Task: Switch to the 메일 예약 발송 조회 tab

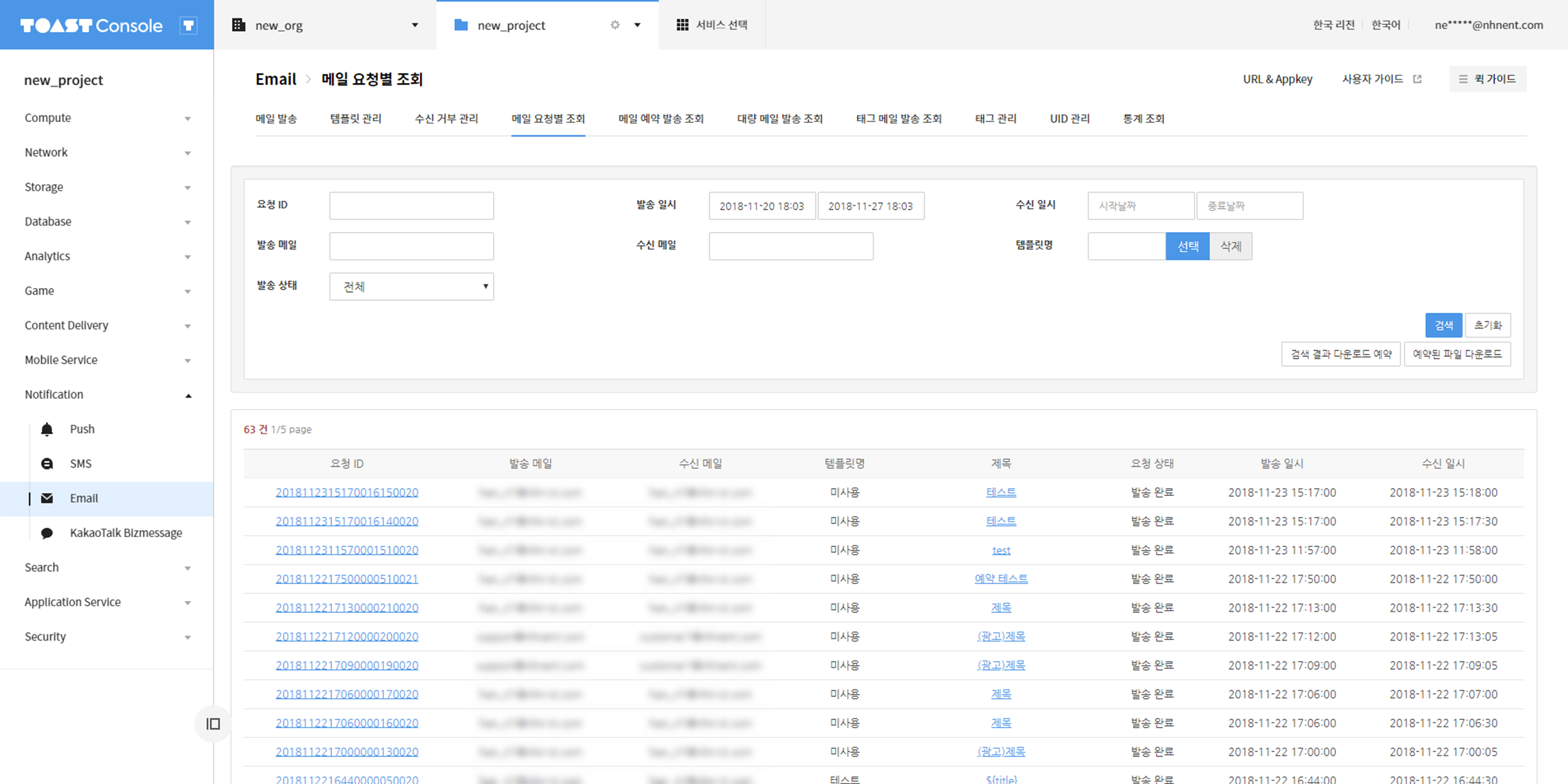Action: [661, 118]
